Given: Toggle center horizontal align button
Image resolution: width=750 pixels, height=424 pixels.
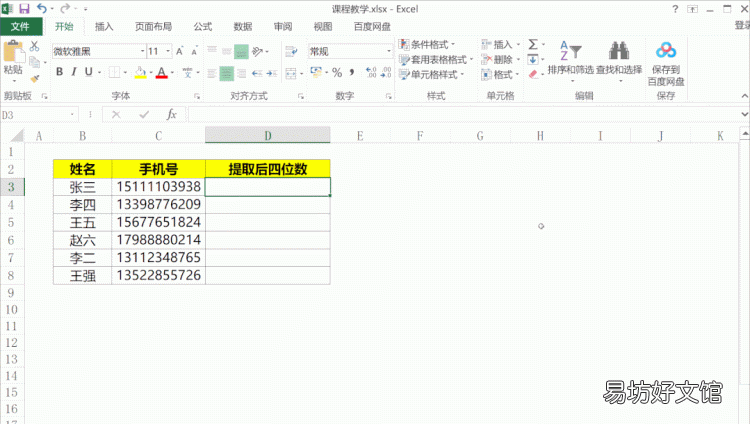Looking at the screenshot, I should [x=226, y=73].
